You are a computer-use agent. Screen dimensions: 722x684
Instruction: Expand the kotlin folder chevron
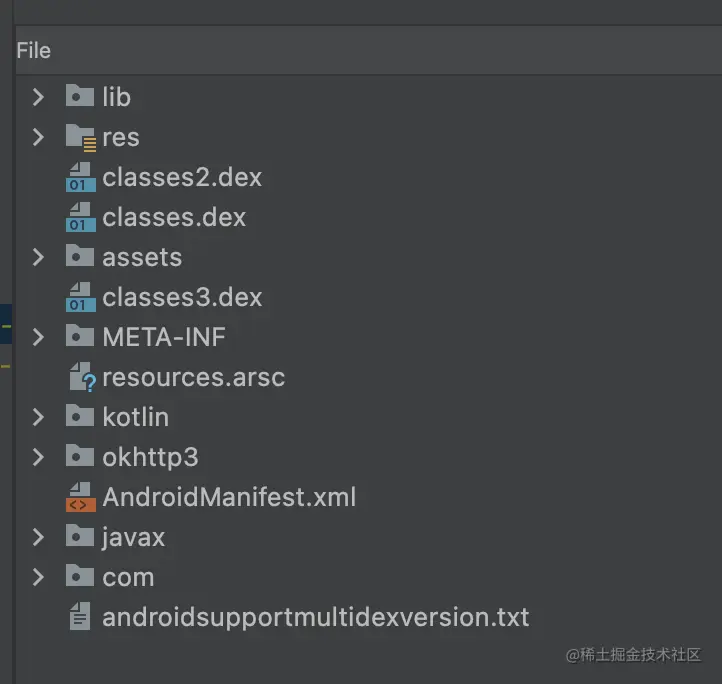tap(38, 417)
